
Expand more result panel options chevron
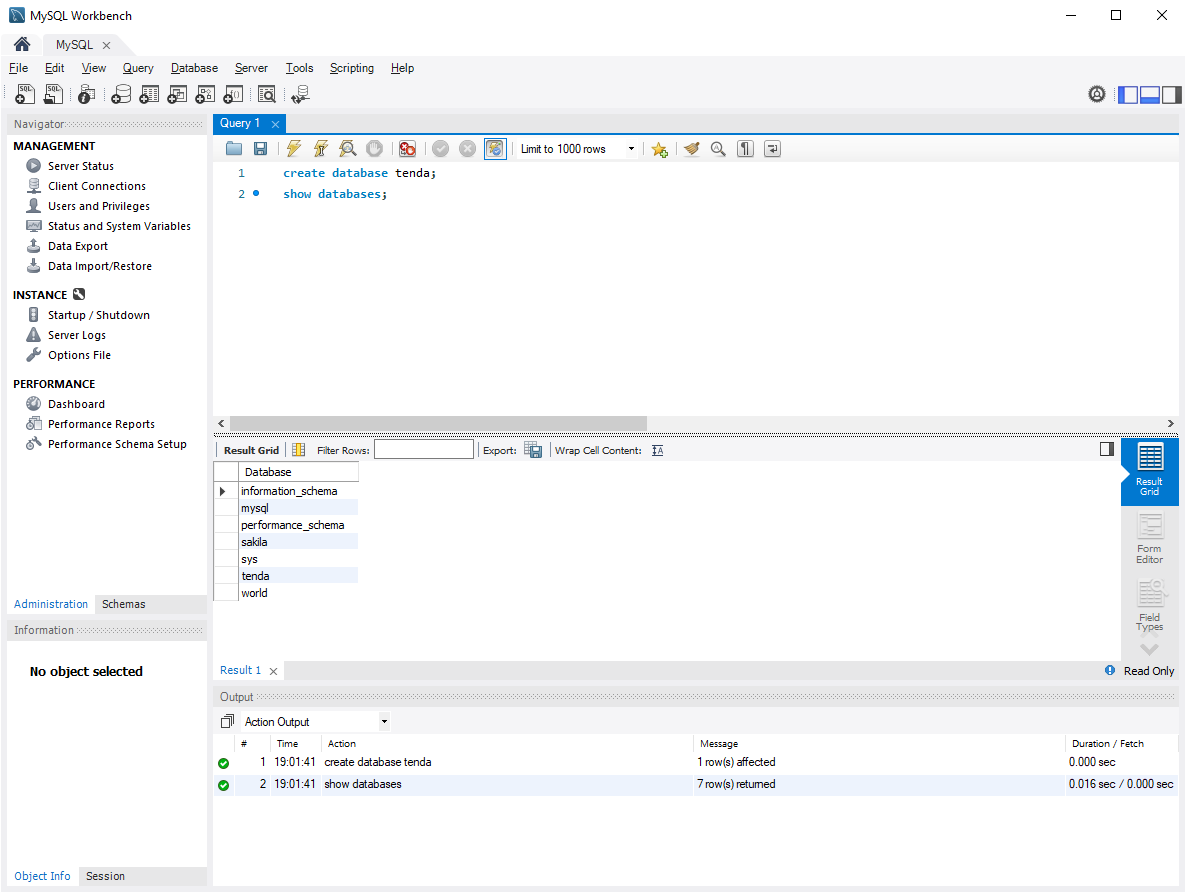tap(1149, 649)
